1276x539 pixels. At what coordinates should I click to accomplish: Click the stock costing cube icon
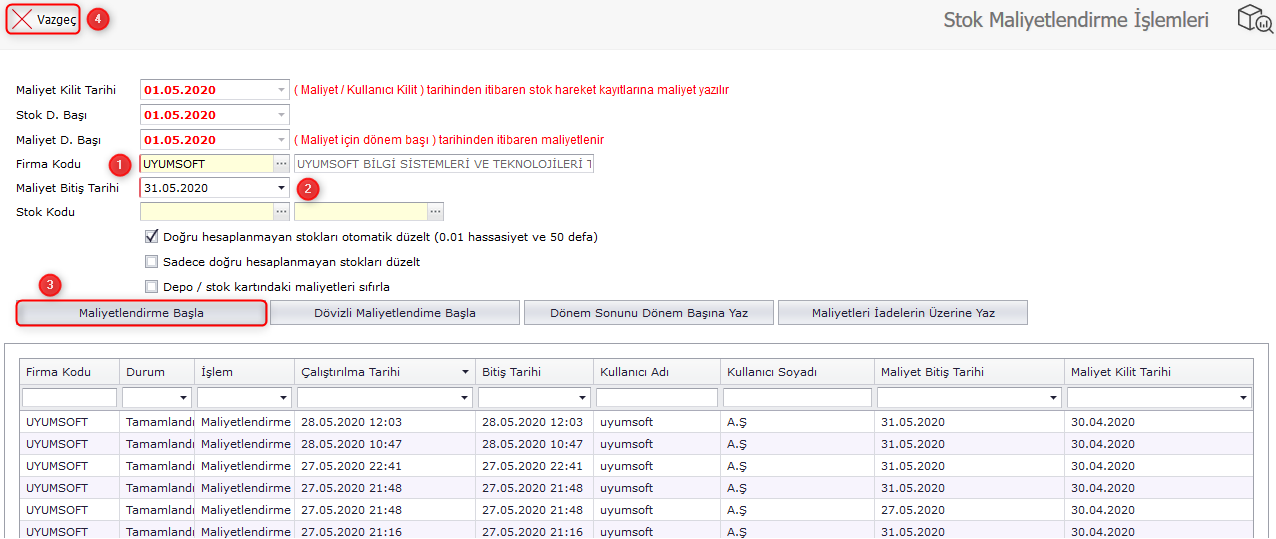pos(1254,19)
